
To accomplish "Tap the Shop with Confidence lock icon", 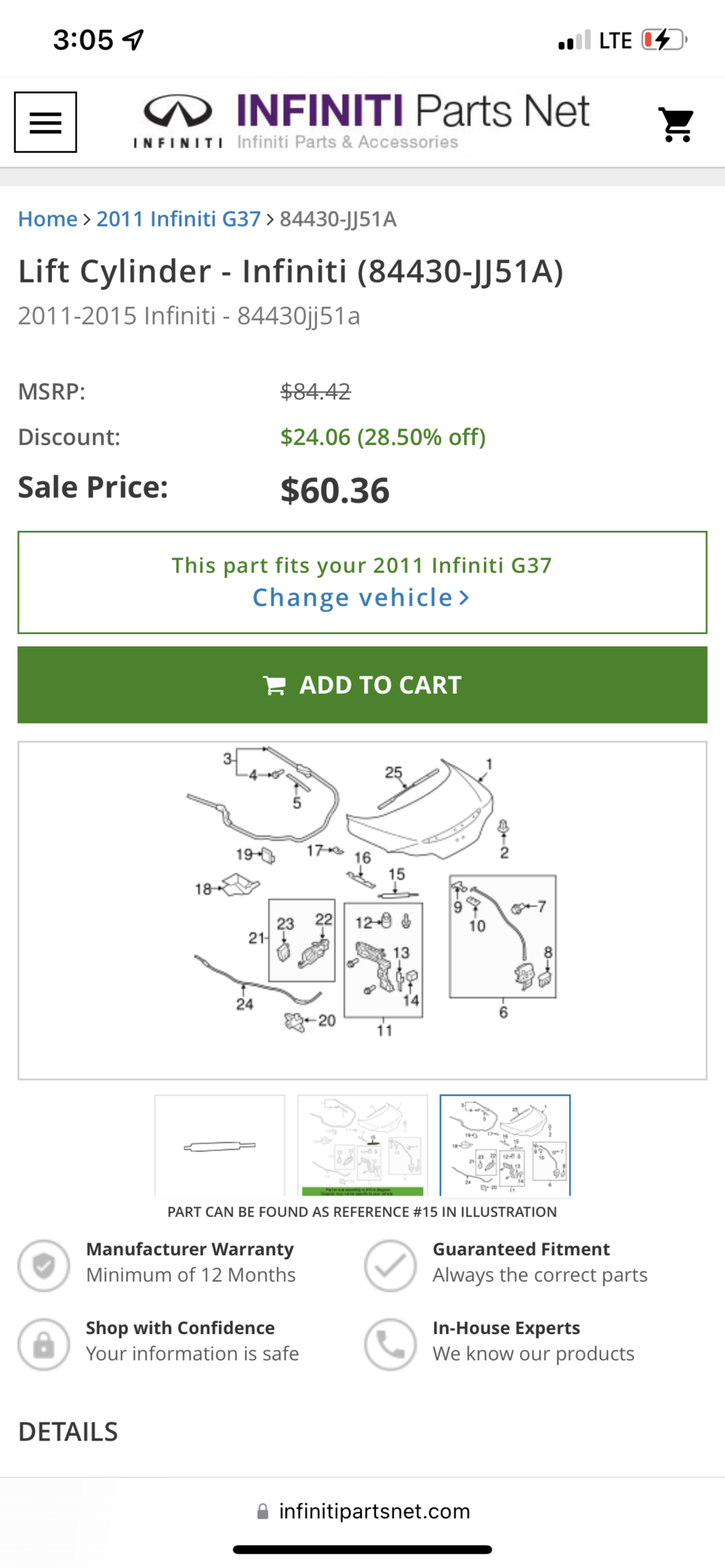I will [x=44, y=1344].
